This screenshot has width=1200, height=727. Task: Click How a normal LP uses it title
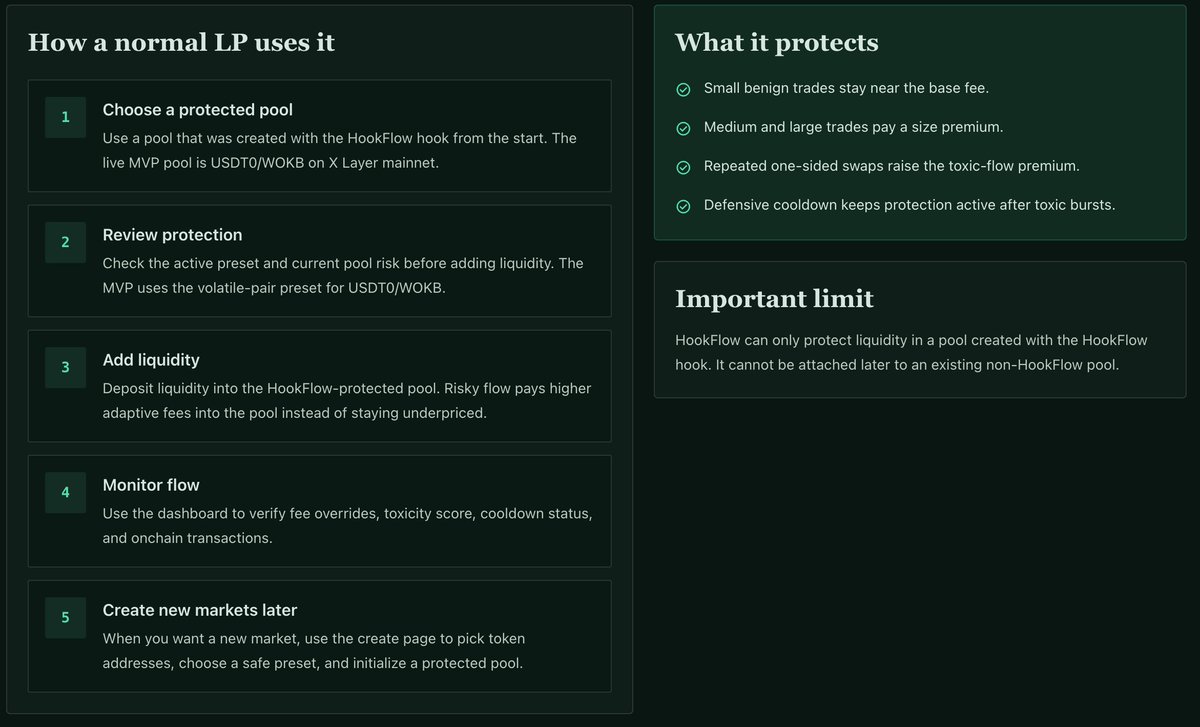(181, 43)
